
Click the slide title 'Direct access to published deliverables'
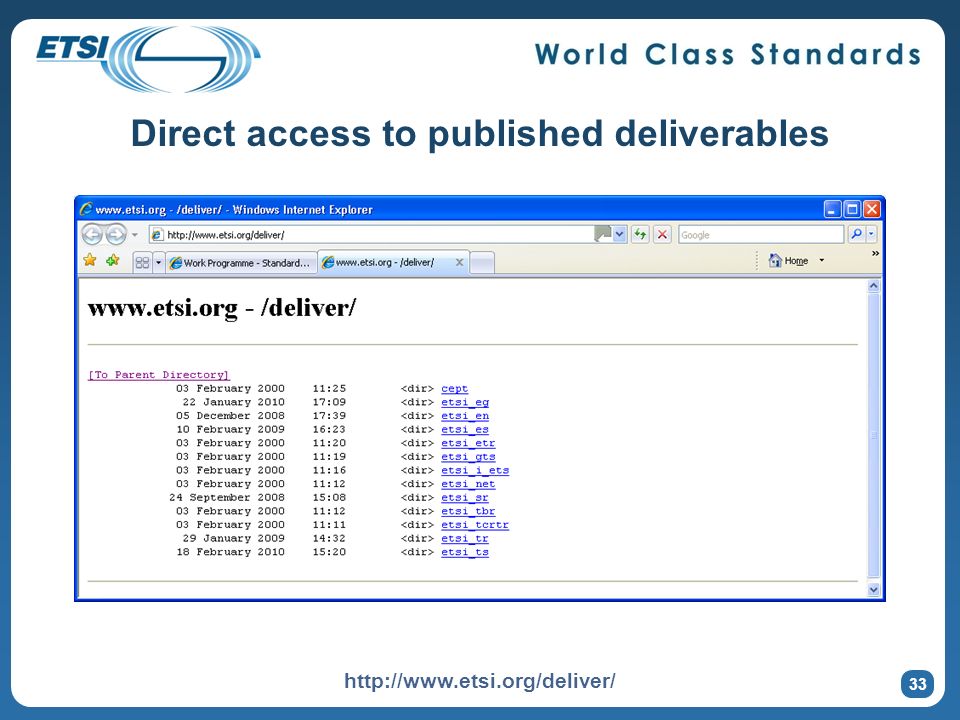479,133
